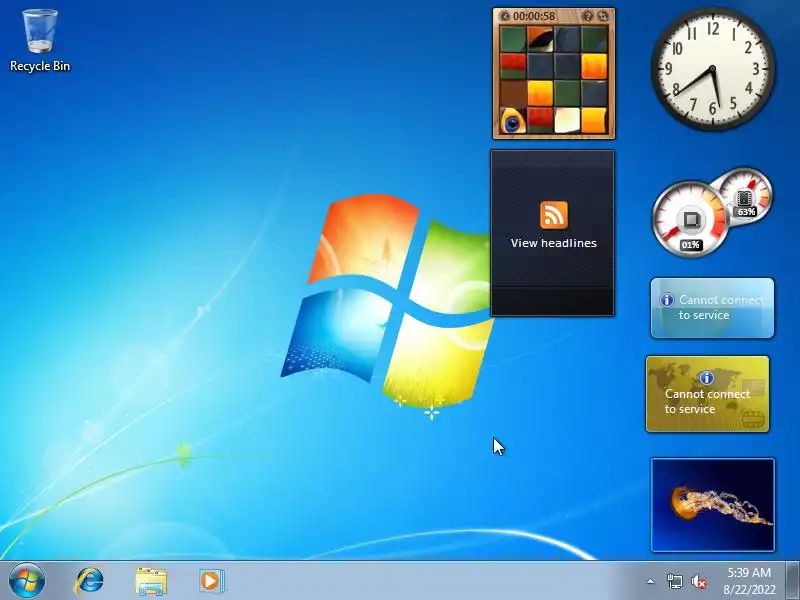This screenshot has width=800, height=600.
Task: Show hidden tray icons arrow
Action: pos(651,581)
